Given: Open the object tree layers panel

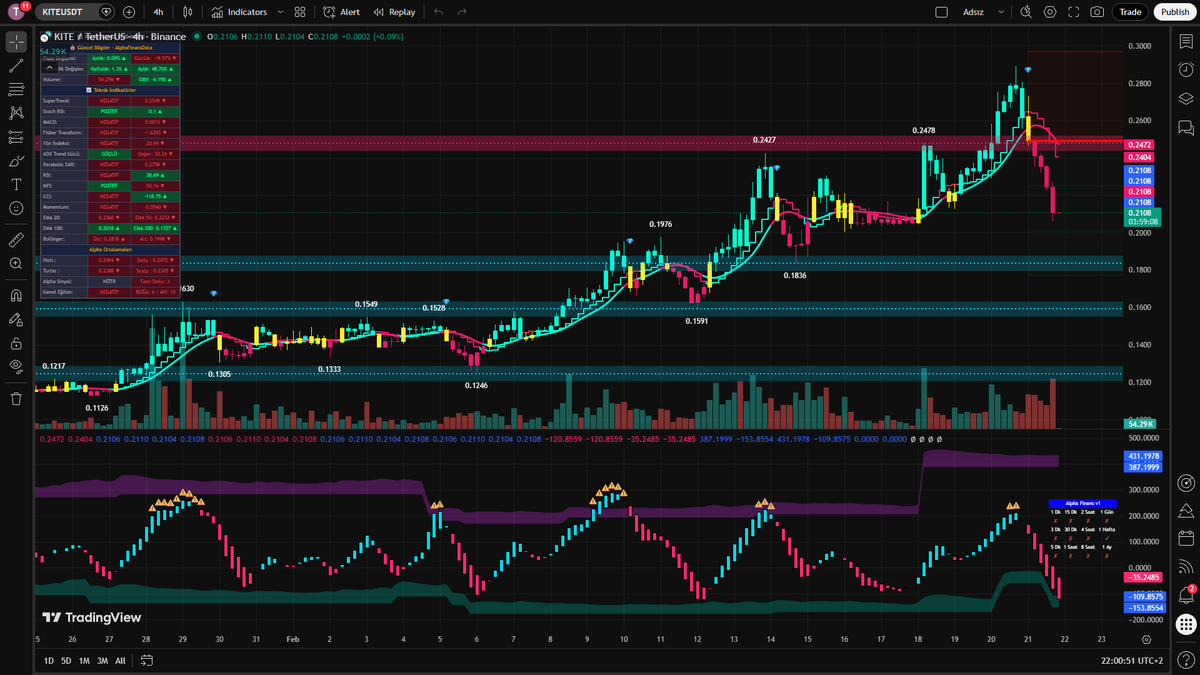Looking at the screenshot, I should [x=1186, y=99].
